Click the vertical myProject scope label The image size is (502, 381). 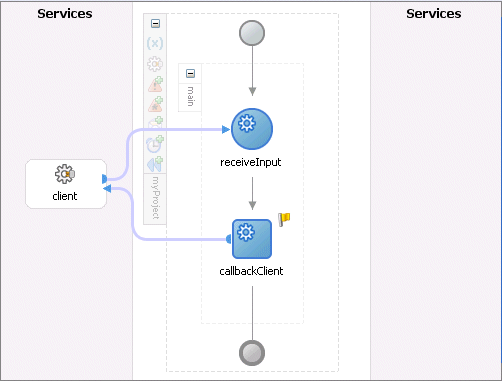coord(155,198)
